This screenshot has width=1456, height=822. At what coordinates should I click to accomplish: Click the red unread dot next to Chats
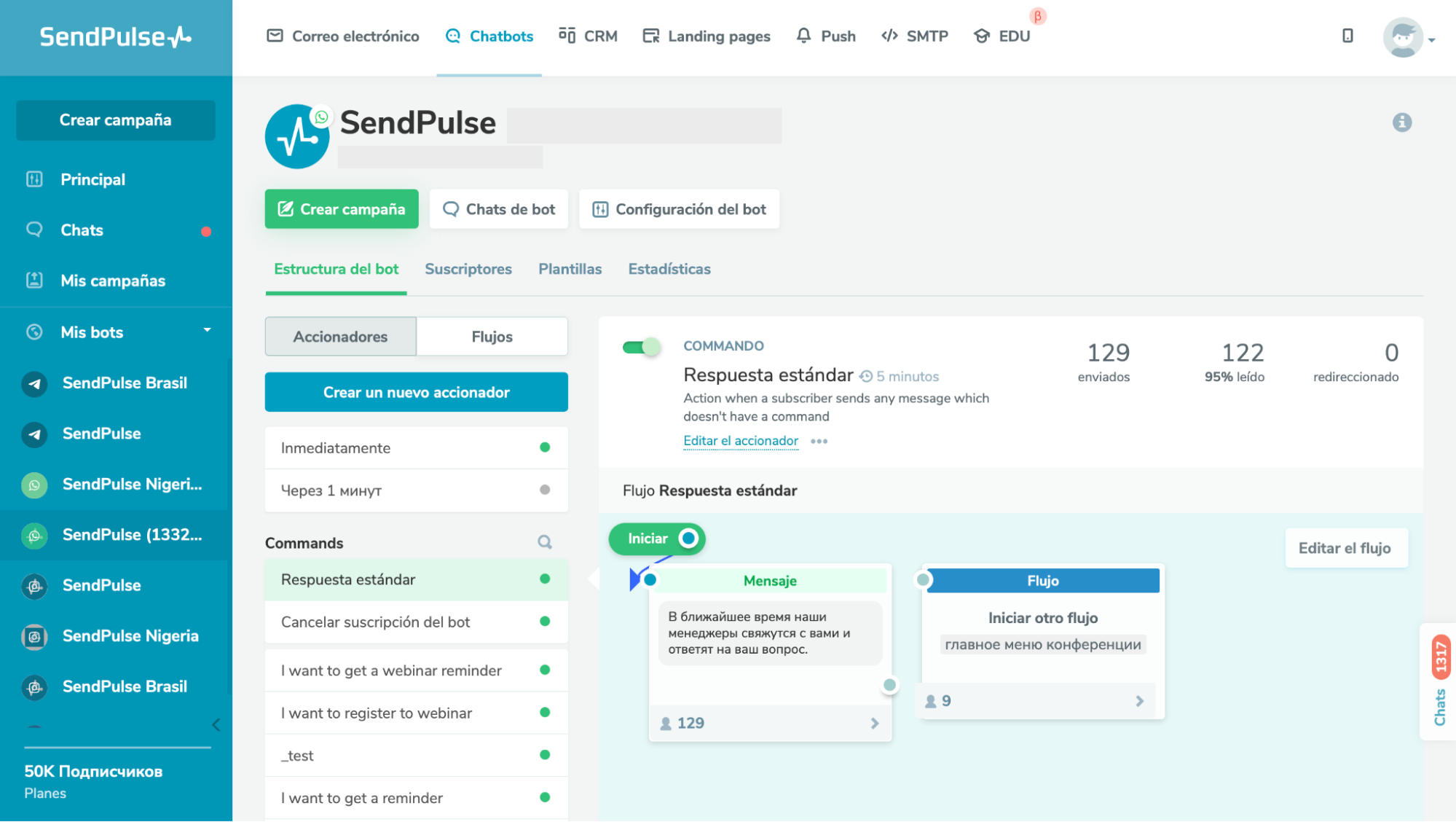coord(206,232)
